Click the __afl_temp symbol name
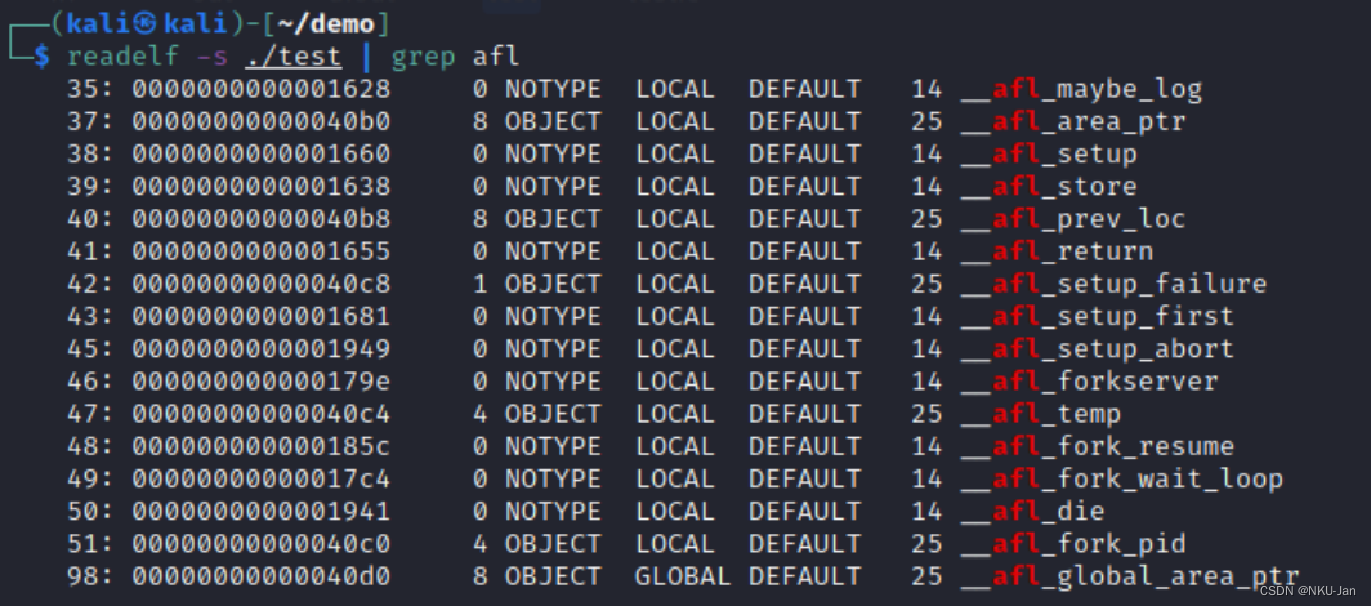Viewport: 1372px width, 606px height. pyautogui.click(x=1040, y=414)
